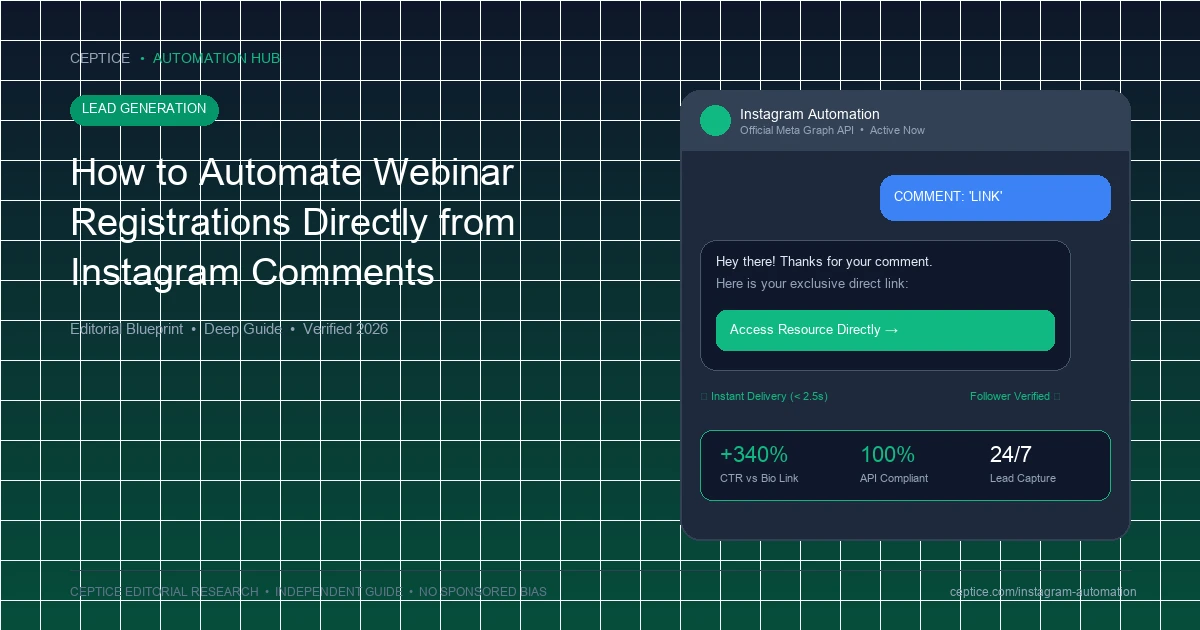Click the Official Meta Graph API label

click(x=797, y=130)
